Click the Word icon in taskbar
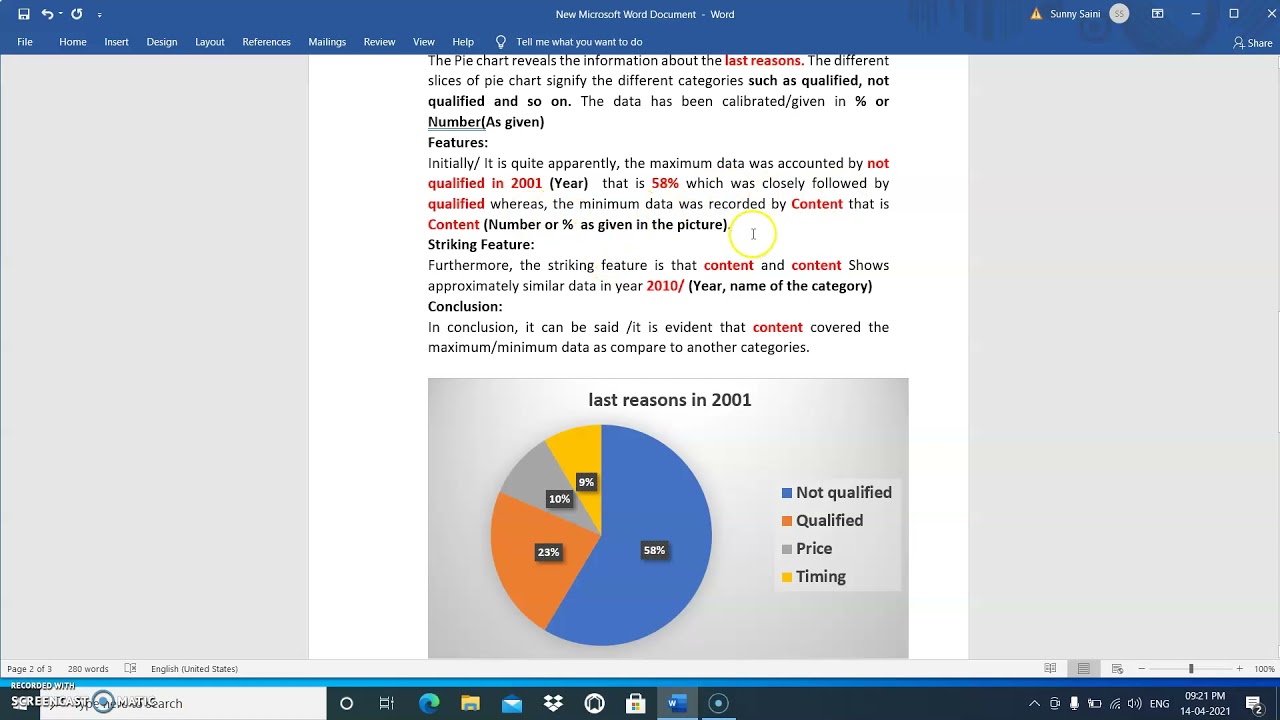This screenshot has height=720, width=1280. [x=676, y=704]
